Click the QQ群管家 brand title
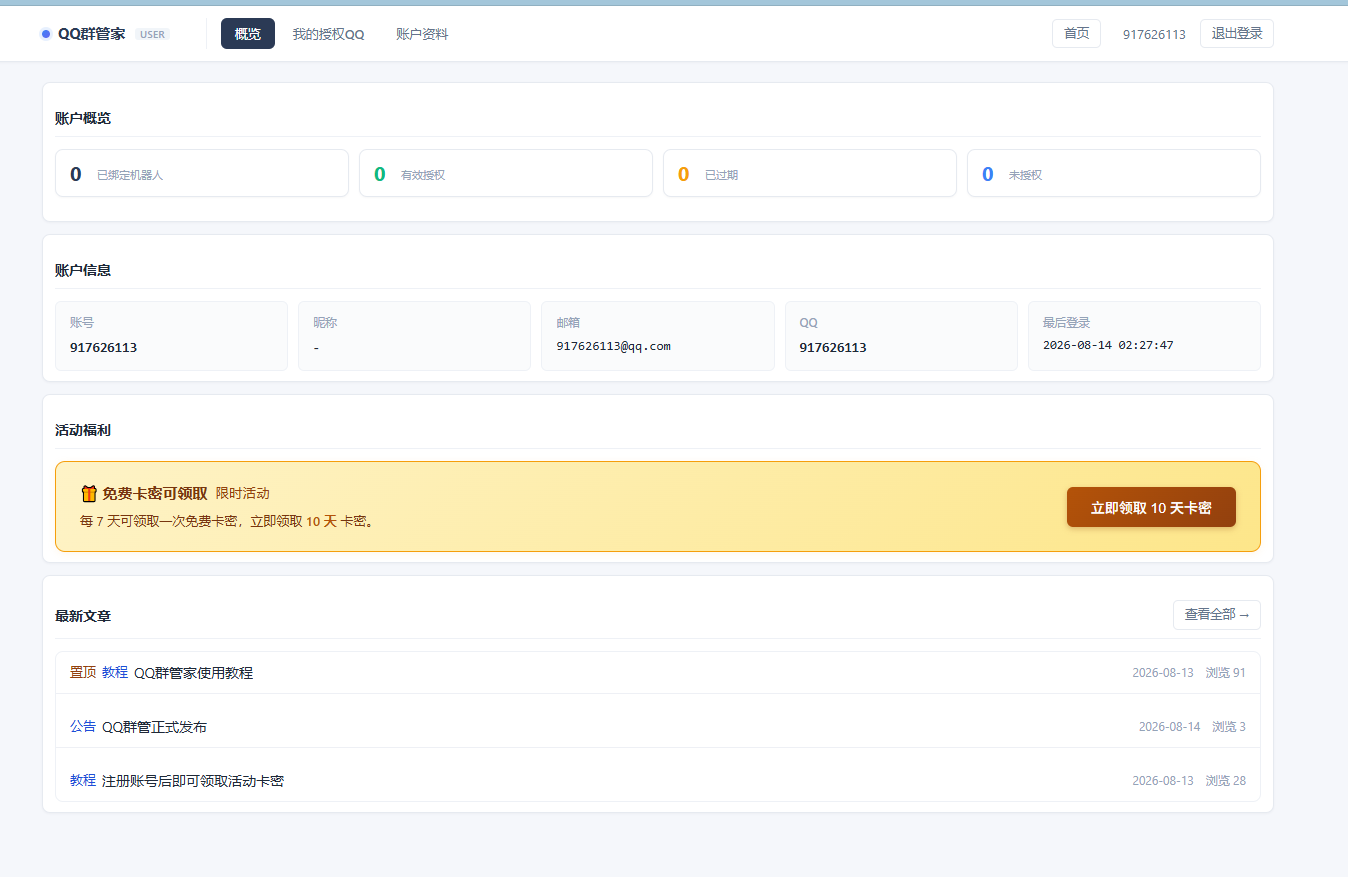 [x=92, y=34]
